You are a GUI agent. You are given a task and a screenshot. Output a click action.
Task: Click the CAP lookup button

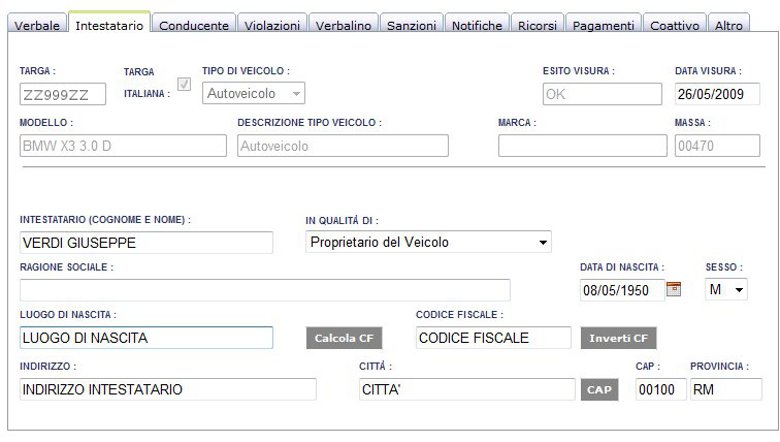coord(599,390)
